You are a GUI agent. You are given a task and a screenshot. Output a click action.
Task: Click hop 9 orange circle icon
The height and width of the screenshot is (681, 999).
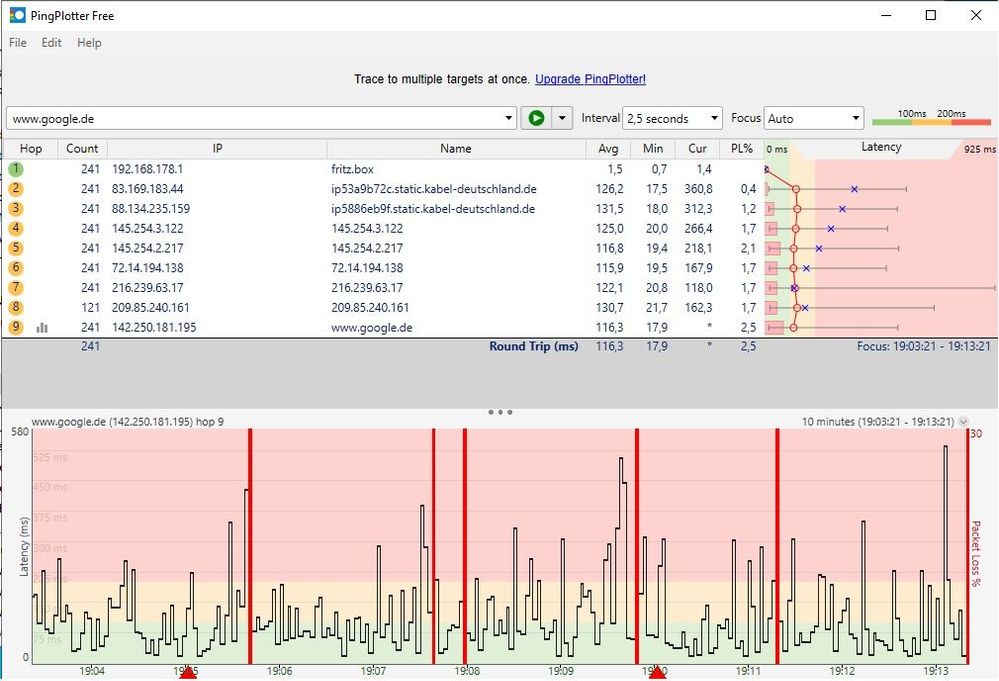click(x=16, y=327)
